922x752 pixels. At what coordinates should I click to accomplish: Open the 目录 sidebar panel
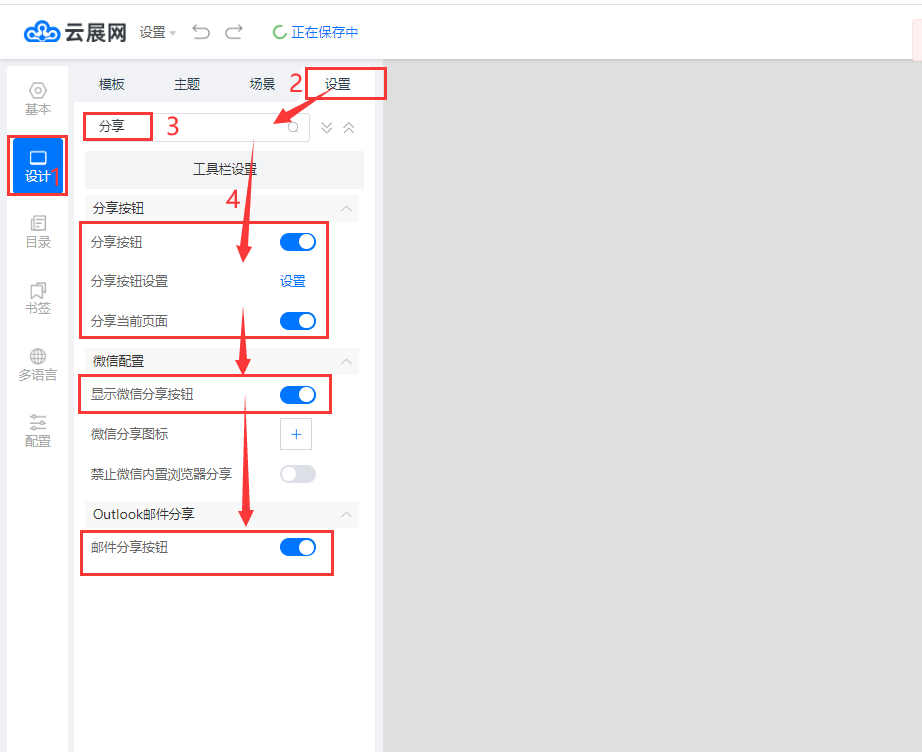(38, 231)
